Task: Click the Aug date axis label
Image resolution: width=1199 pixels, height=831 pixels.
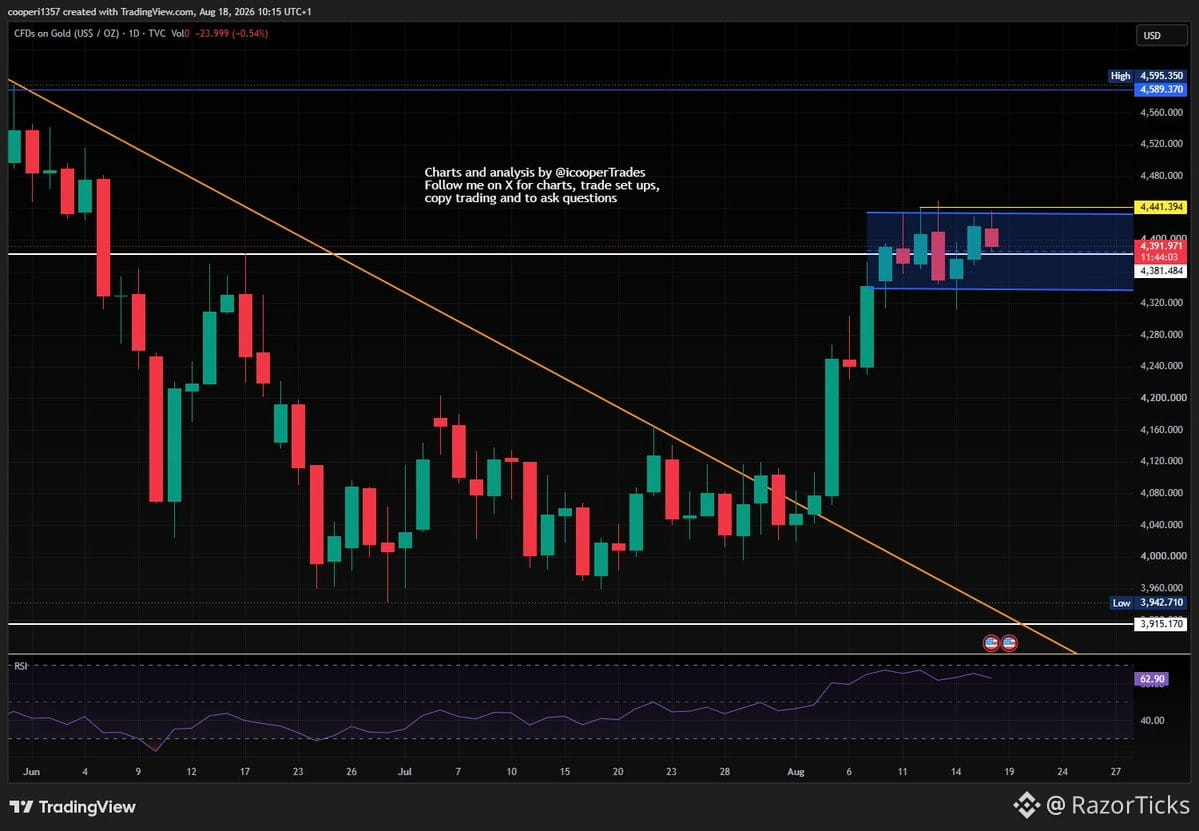Action: pos(796,771)
